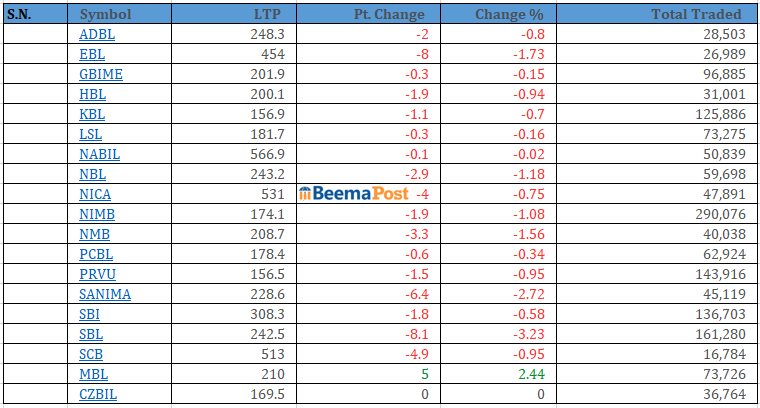Screen dimensions: 760x408
Task: Click the EBL symbol link
Action: (91, 54)
